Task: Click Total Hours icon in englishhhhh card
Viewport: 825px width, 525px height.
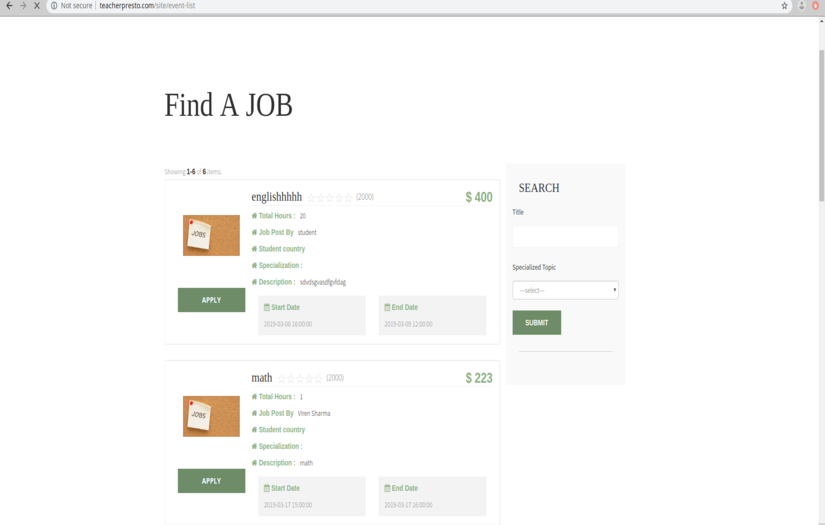Action: (254, 216)
